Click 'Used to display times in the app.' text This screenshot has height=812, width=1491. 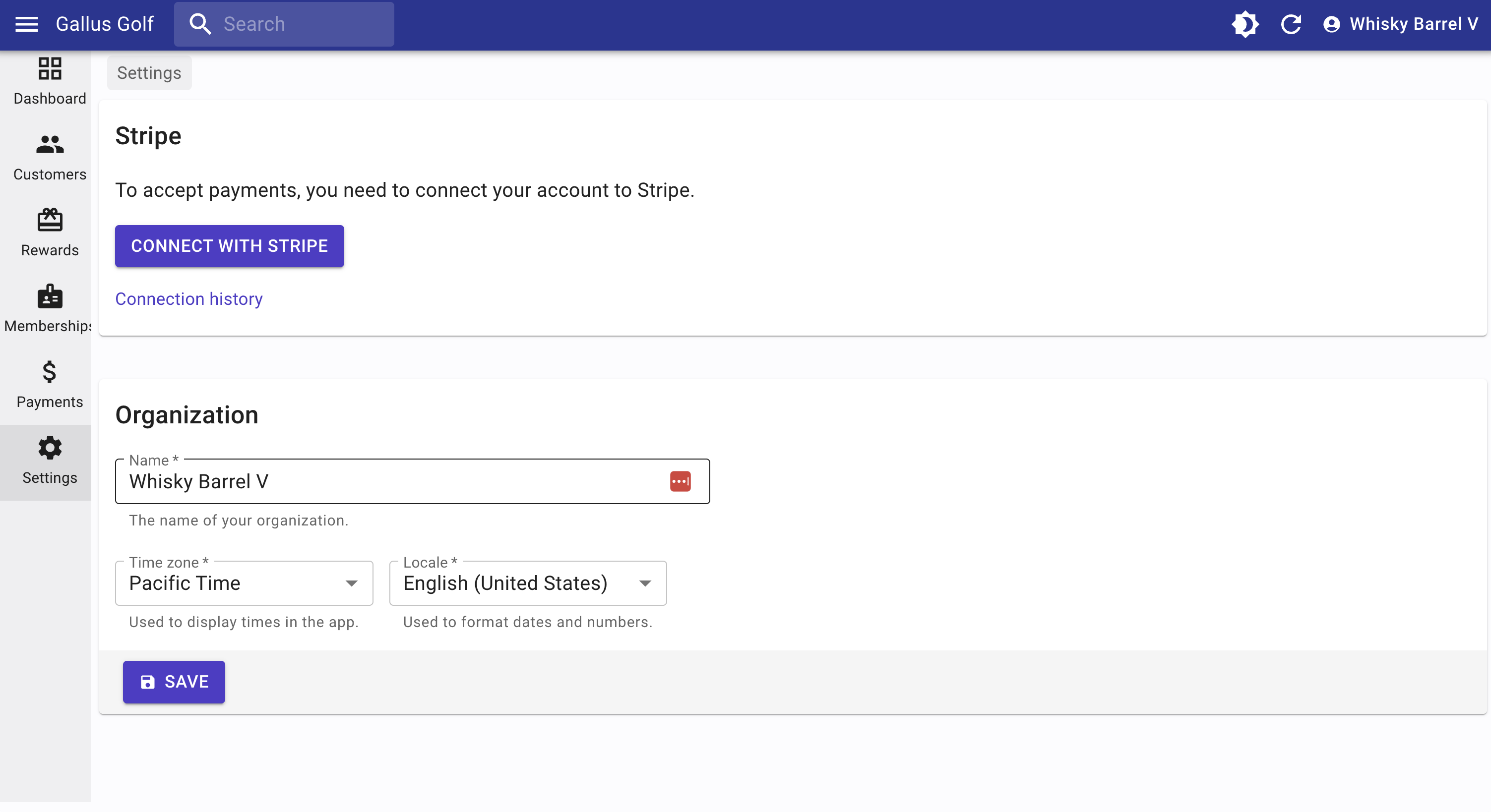click(244, 622)
